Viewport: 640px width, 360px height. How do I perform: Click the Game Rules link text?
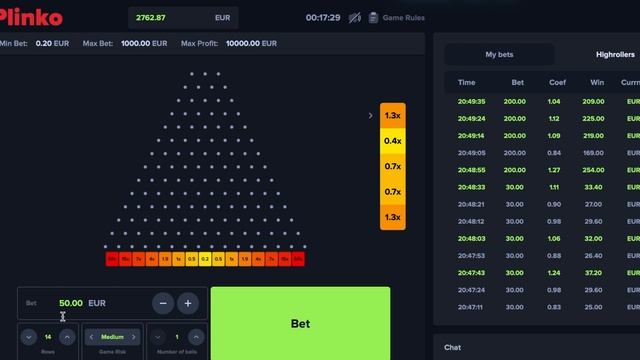click(x=403, y=18)
